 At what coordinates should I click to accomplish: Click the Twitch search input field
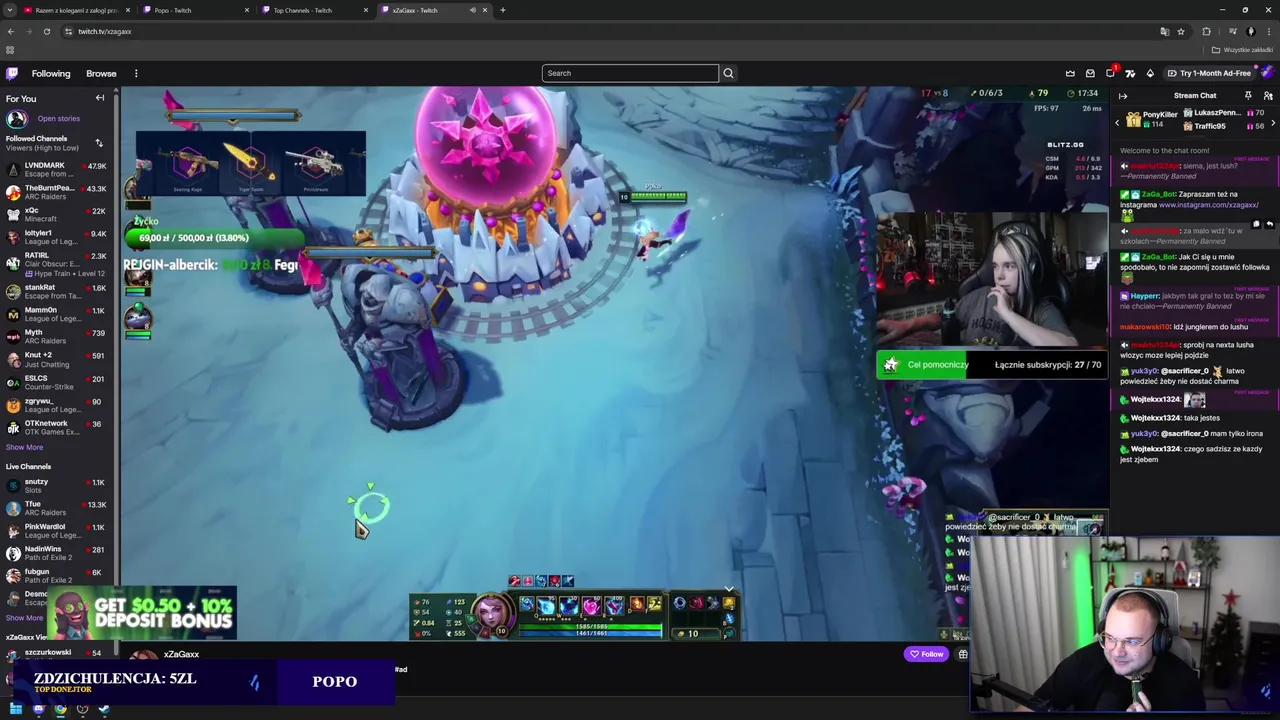(x=630, y=73)
